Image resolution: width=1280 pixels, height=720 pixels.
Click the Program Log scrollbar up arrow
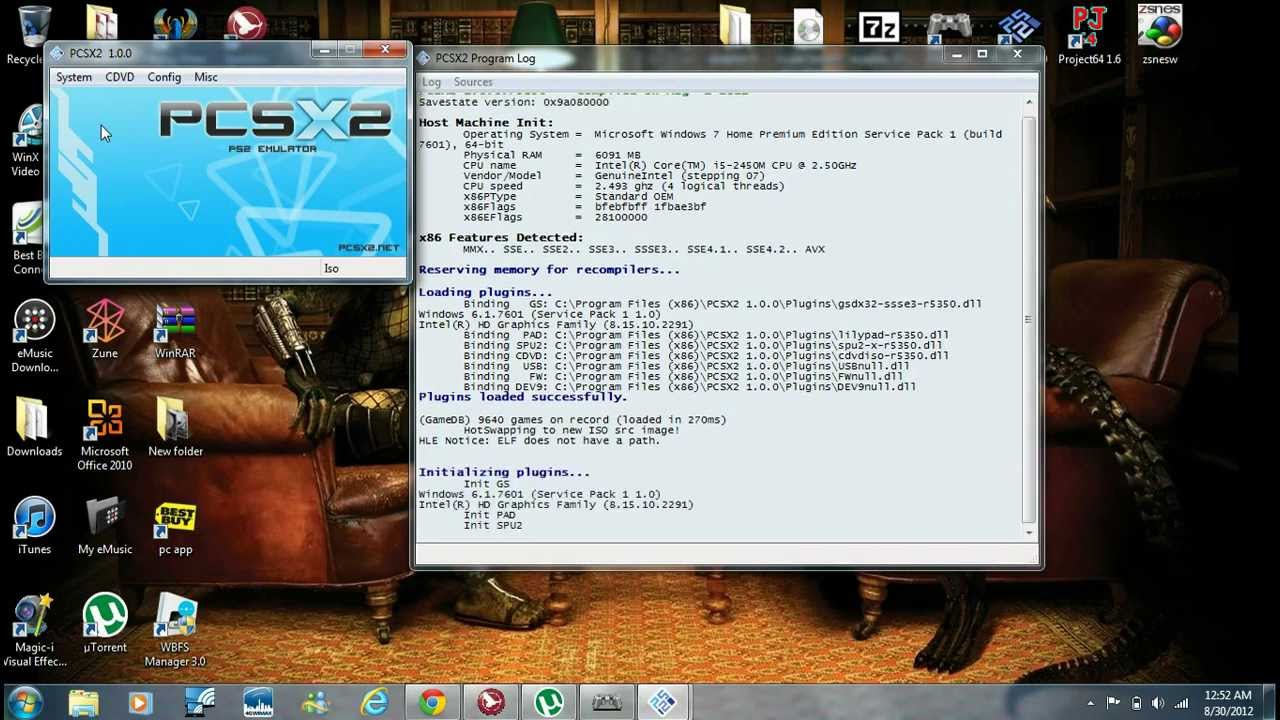pyautogui.click(x=1029, y=101)
